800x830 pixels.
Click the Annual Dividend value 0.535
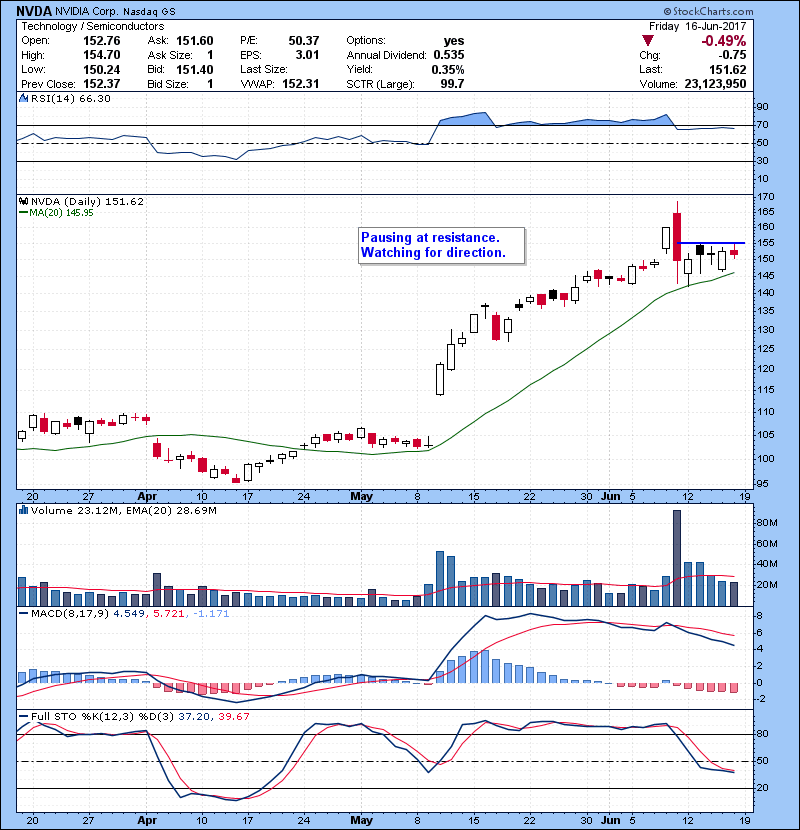click(449, 55)
